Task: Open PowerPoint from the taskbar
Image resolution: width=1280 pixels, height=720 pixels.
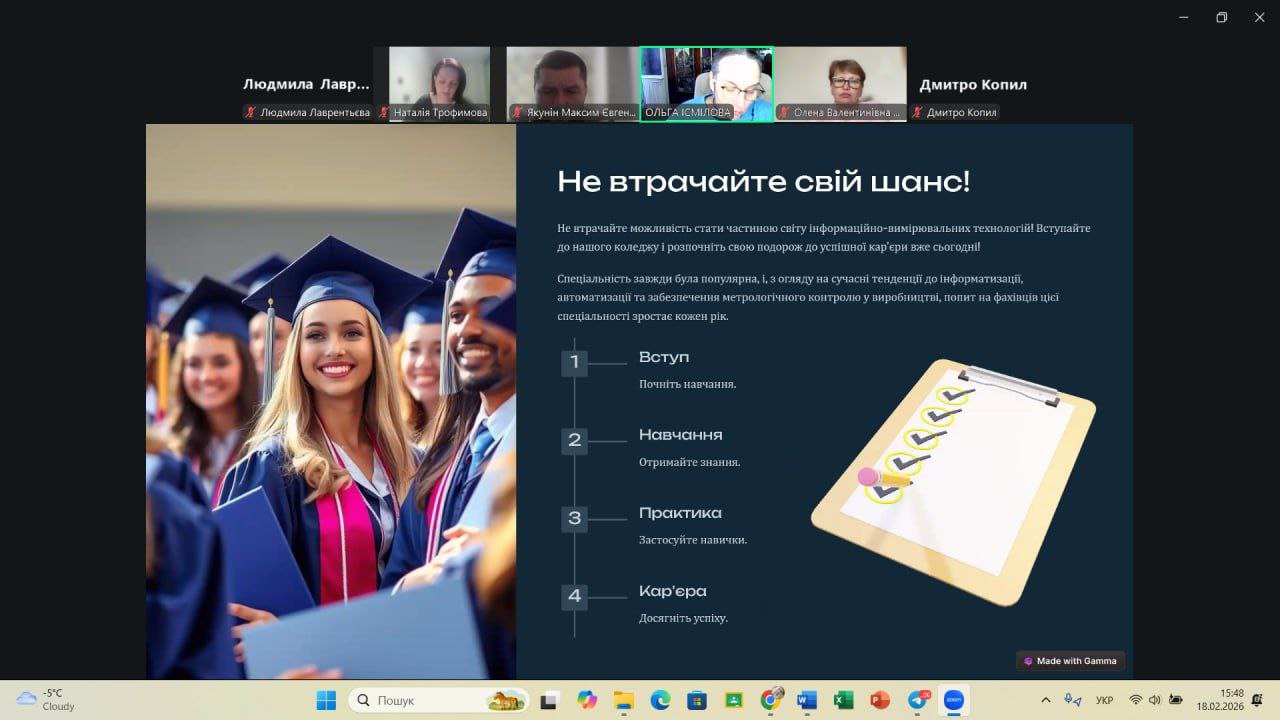Action: 880,700
